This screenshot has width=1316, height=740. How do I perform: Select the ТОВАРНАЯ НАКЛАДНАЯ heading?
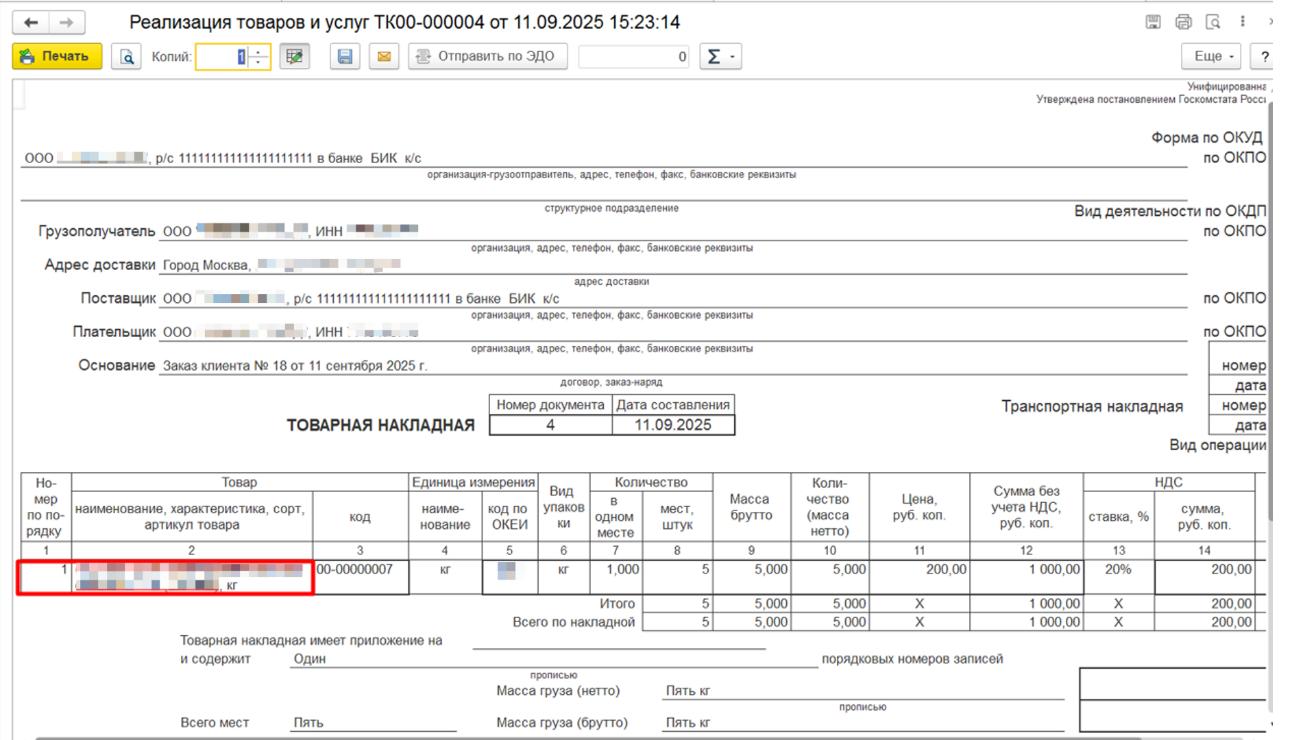pyautogui.click(x=380, y=425)
